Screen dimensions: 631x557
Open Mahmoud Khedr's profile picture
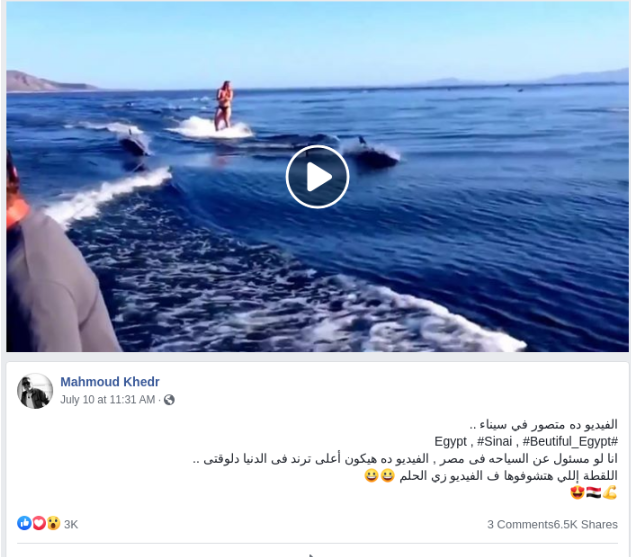point(35,391)
